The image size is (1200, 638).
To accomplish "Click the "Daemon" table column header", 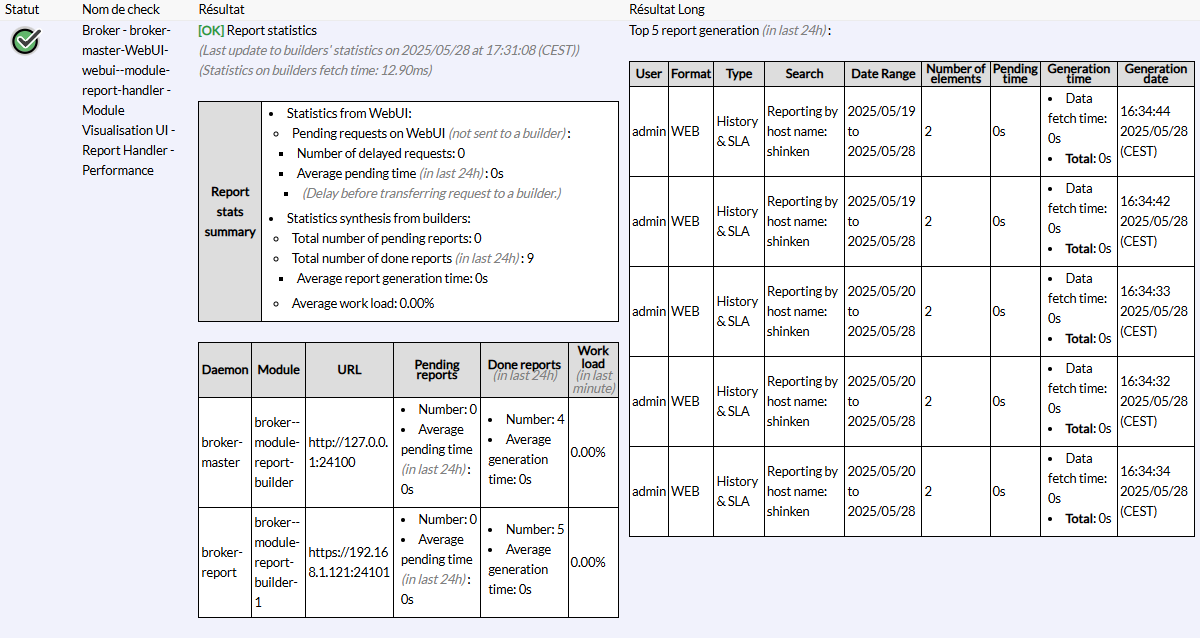I will pyautogui.click(x=225, y=369).
